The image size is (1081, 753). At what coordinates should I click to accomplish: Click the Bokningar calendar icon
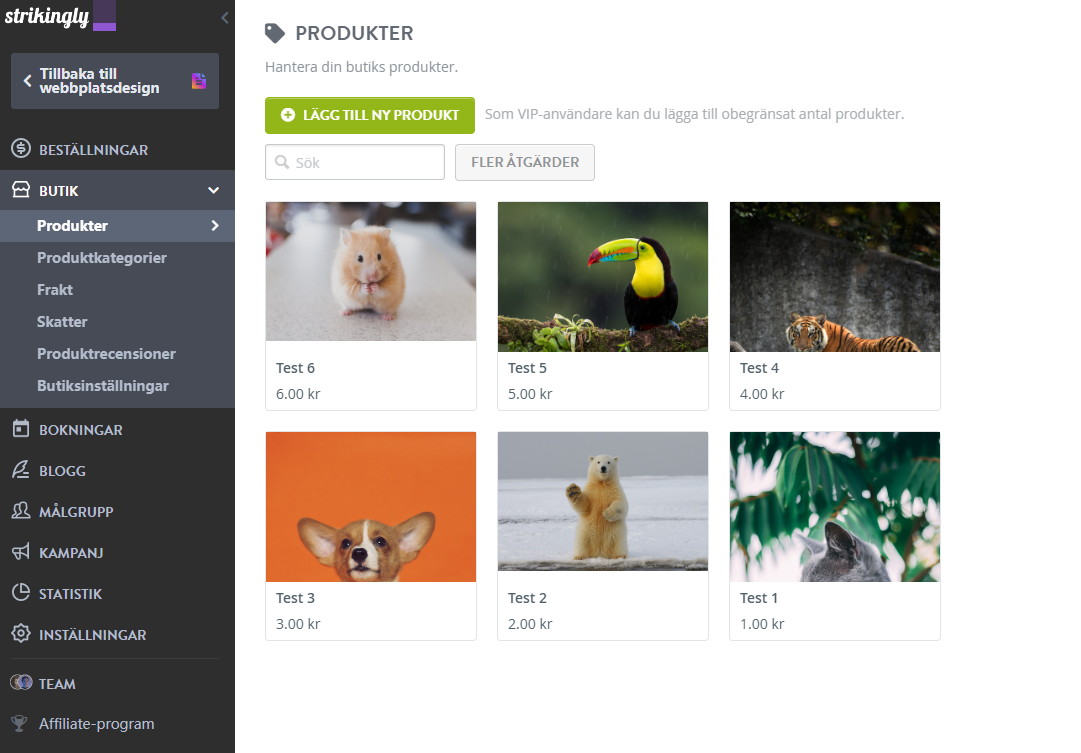tap(21, 428)
